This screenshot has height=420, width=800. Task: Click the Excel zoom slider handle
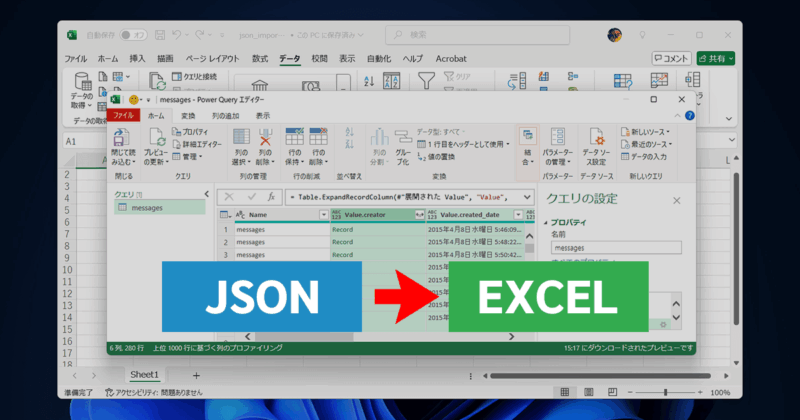tap(665, 392)
